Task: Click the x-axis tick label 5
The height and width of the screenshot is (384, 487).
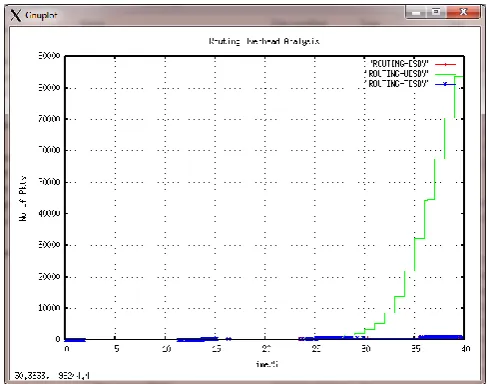Action: (x=117, y=349)
